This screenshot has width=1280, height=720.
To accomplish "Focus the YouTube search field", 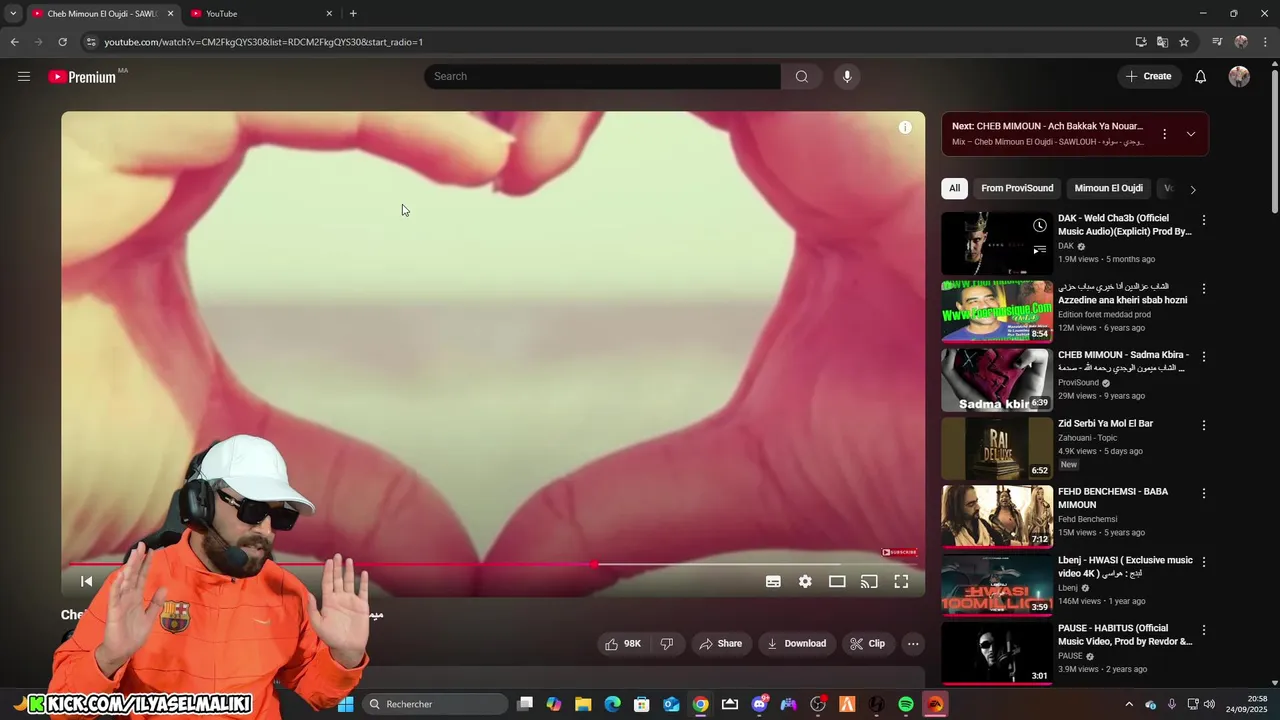I will point(602,76).
